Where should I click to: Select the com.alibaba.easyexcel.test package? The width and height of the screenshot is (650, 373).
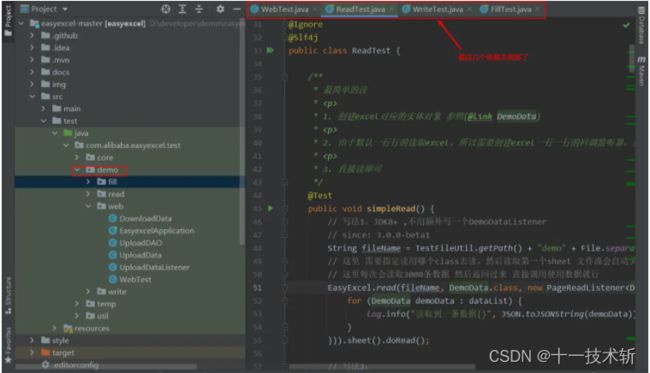pos(133,145)
